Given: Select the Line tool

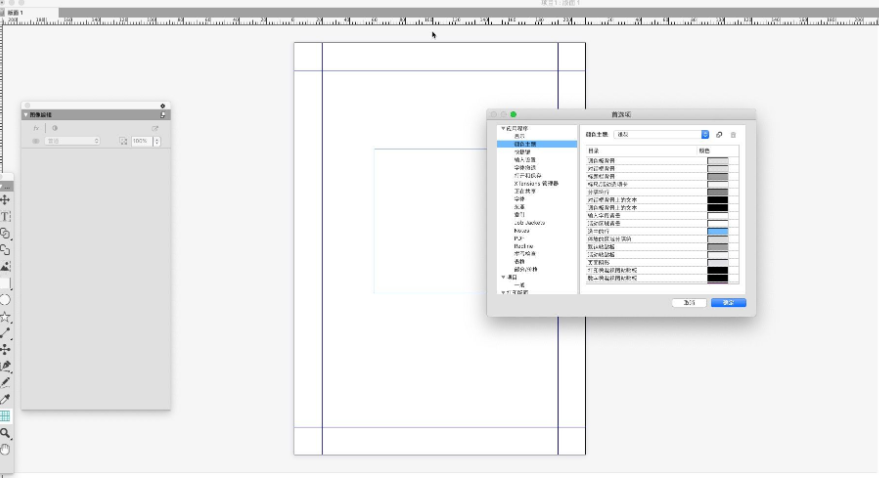Looking at the screenshot, I should tap(6, 333).
